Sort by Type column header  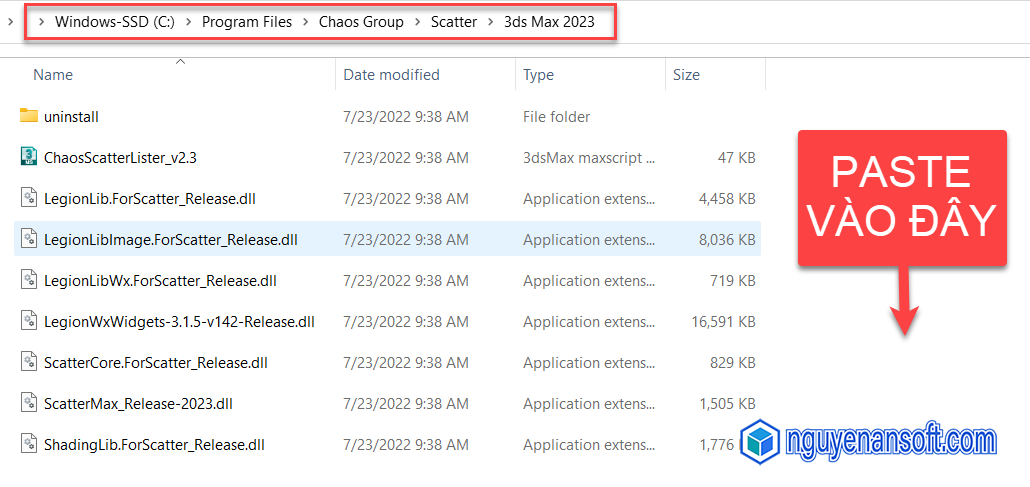pyautogui.click(x=539, y=75)
